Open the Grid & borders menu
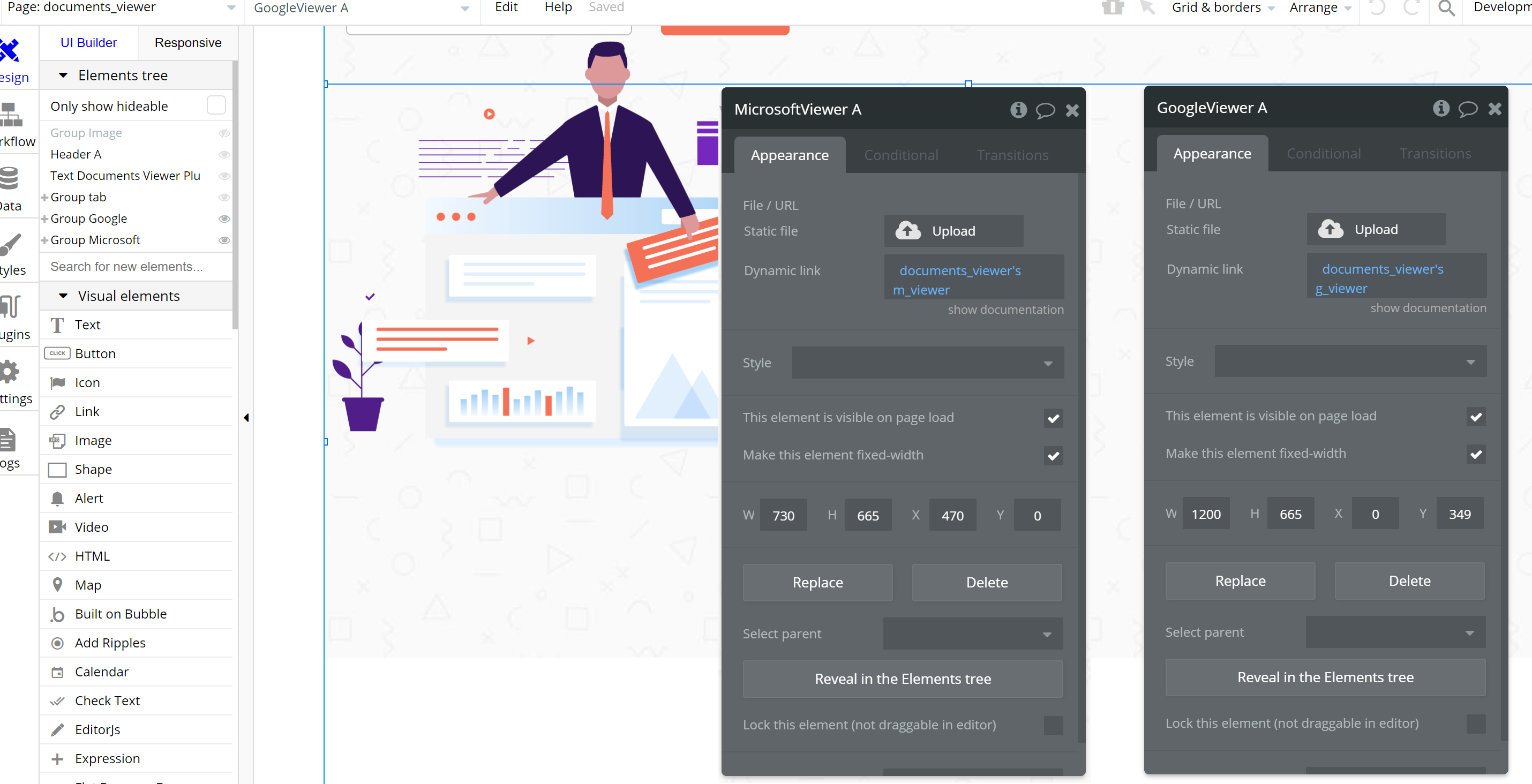The image size is (1532, 784). click(1223, 7)
